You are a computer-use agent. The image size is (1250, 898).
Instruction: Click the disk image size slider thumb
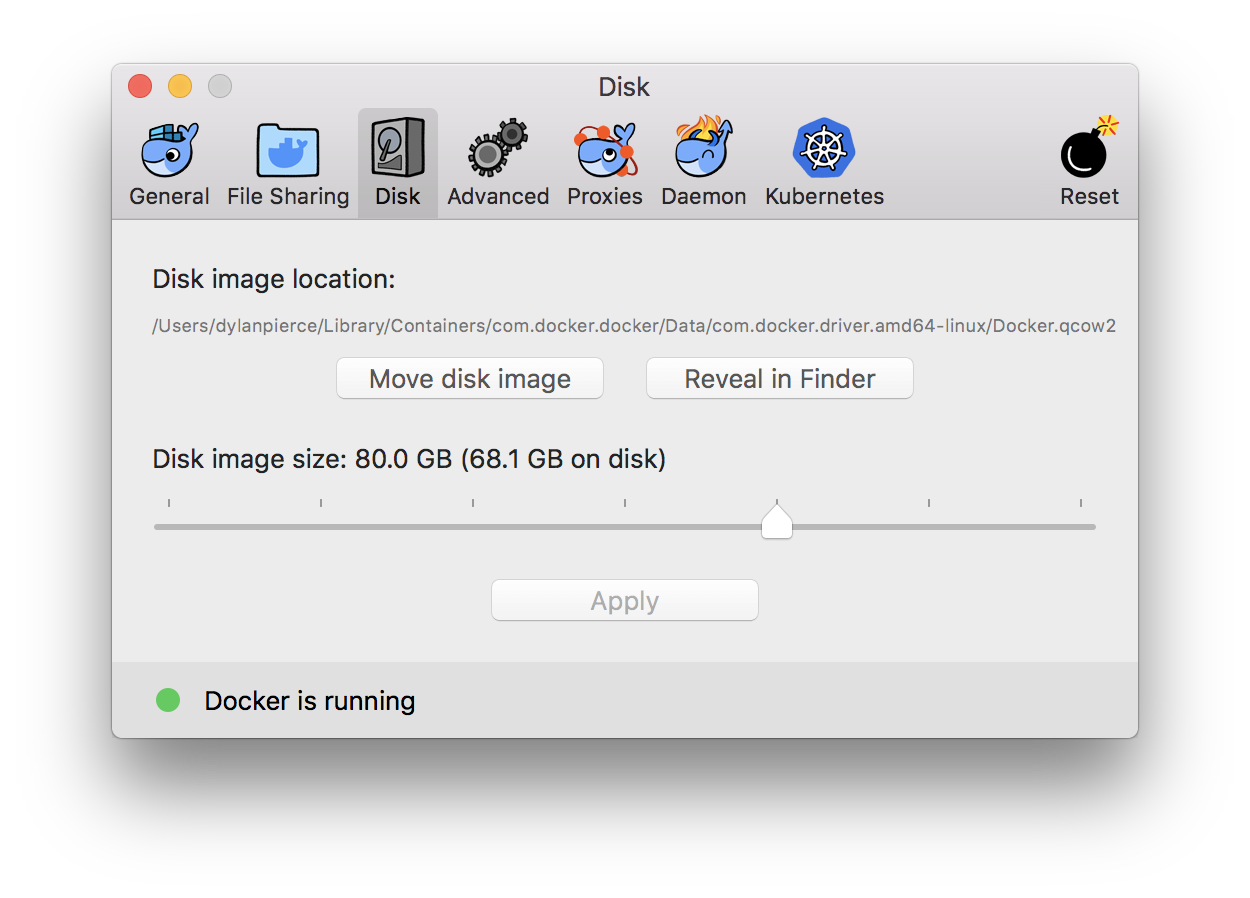coord(777,521)
